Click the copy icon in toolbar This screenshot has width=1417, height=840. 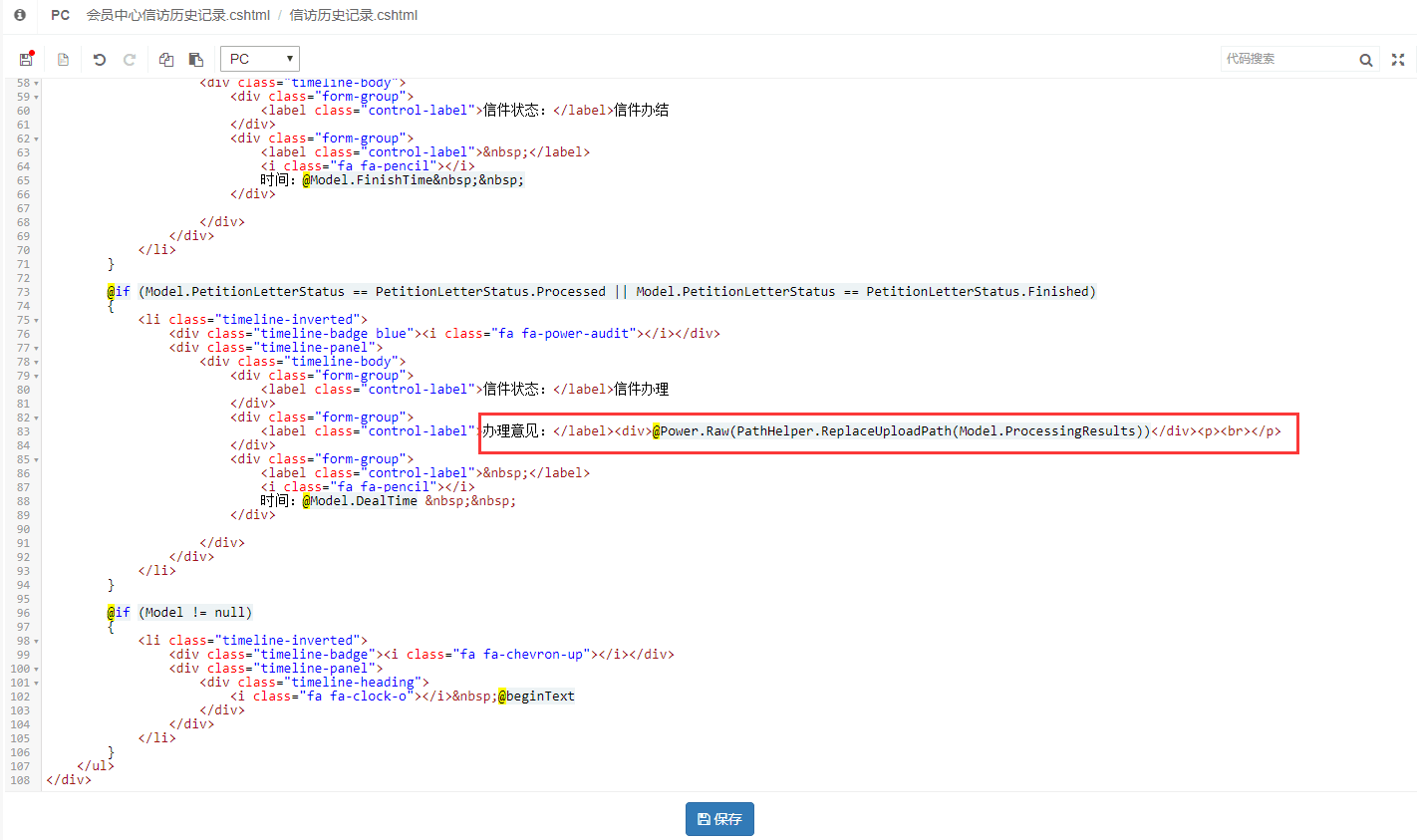pyautogui.click(x=166, y=59)
